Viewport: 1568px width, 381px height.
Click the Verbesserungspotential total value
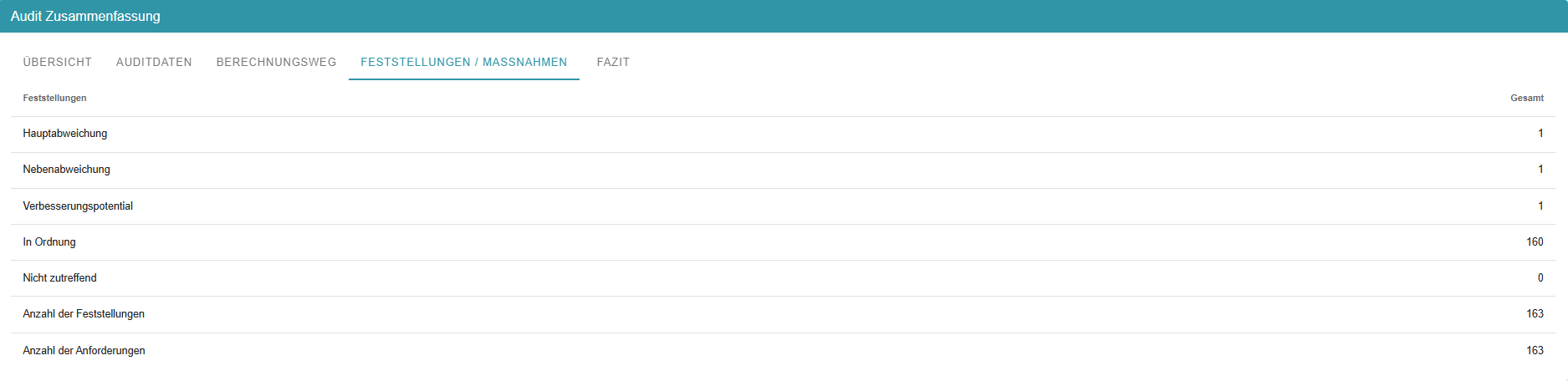[x=1540, y=206]
